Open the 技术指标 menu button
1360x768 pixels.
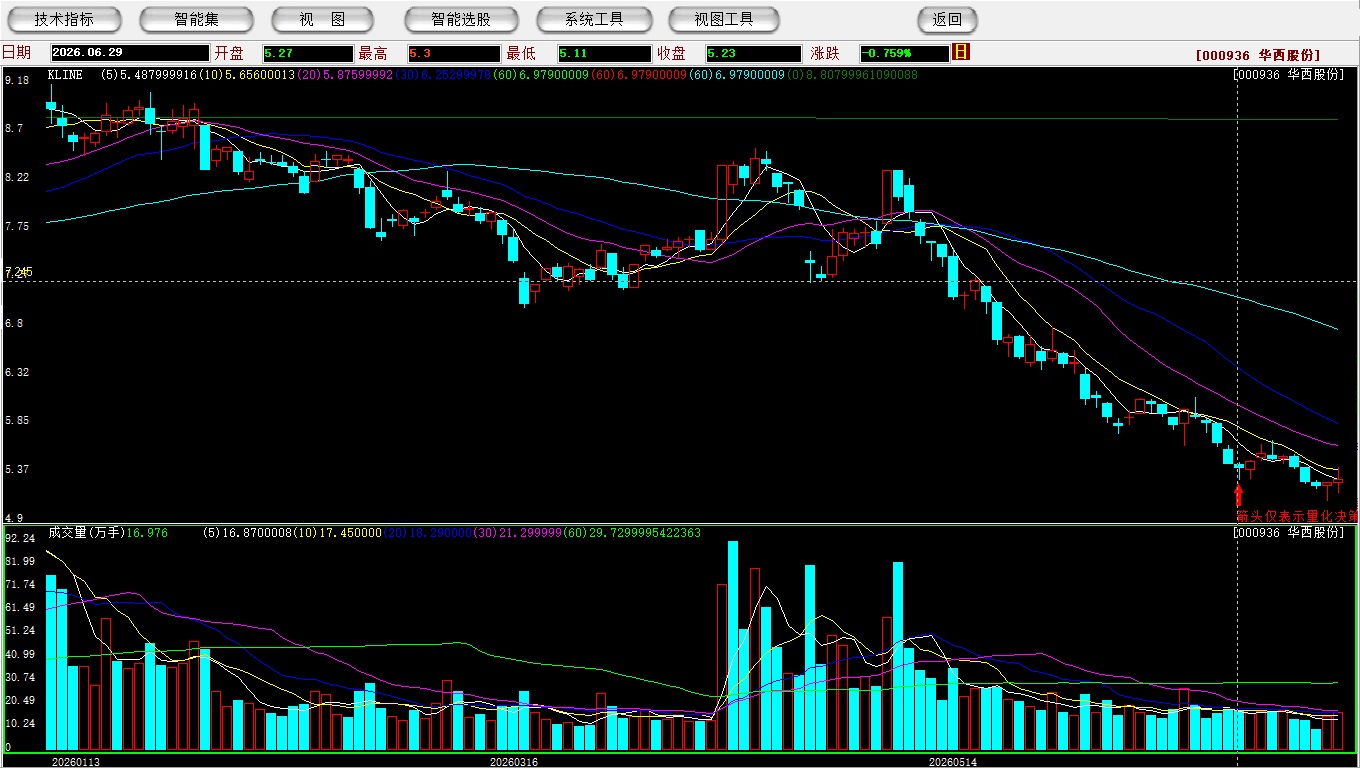pos(64,20)
